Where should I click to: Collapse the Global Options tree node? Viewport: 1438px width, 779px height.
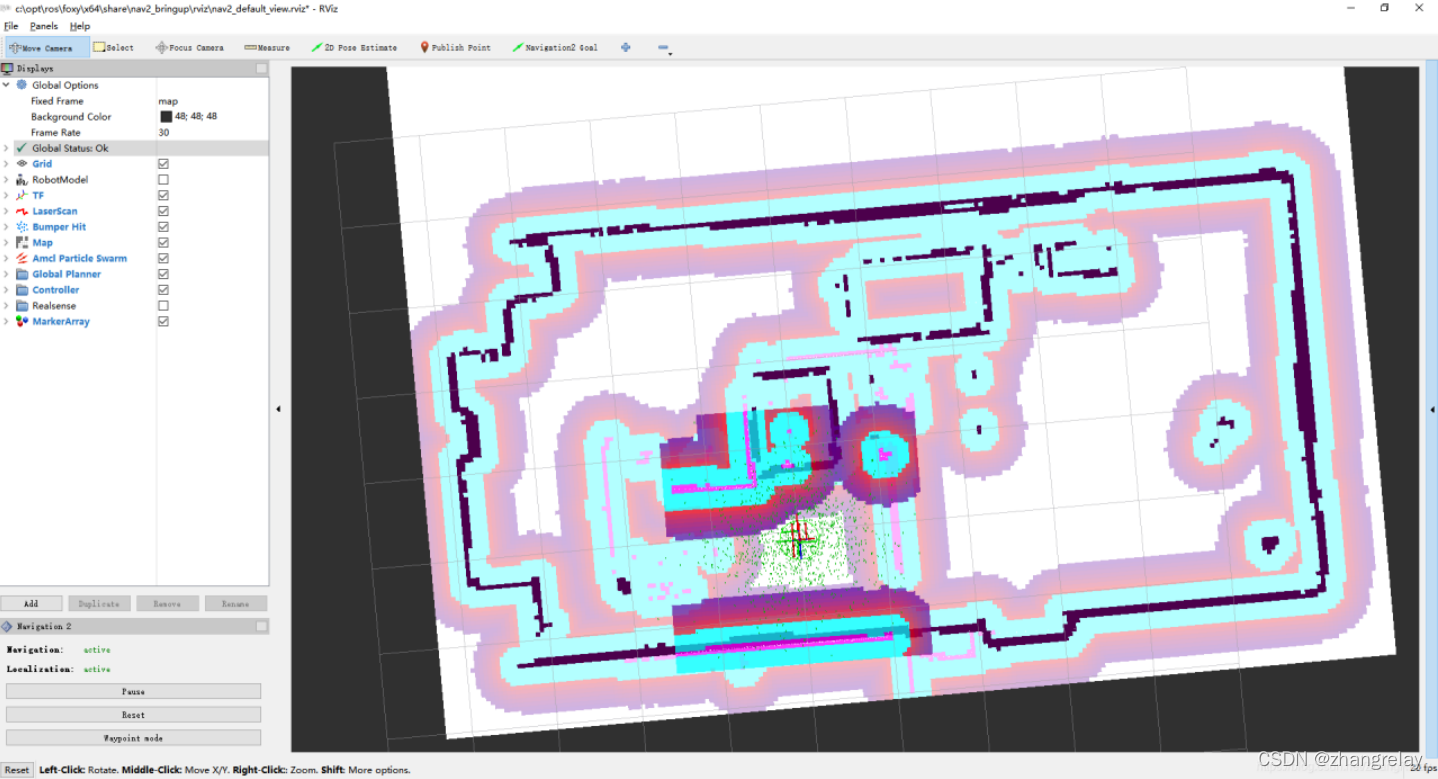coord(6,85)
